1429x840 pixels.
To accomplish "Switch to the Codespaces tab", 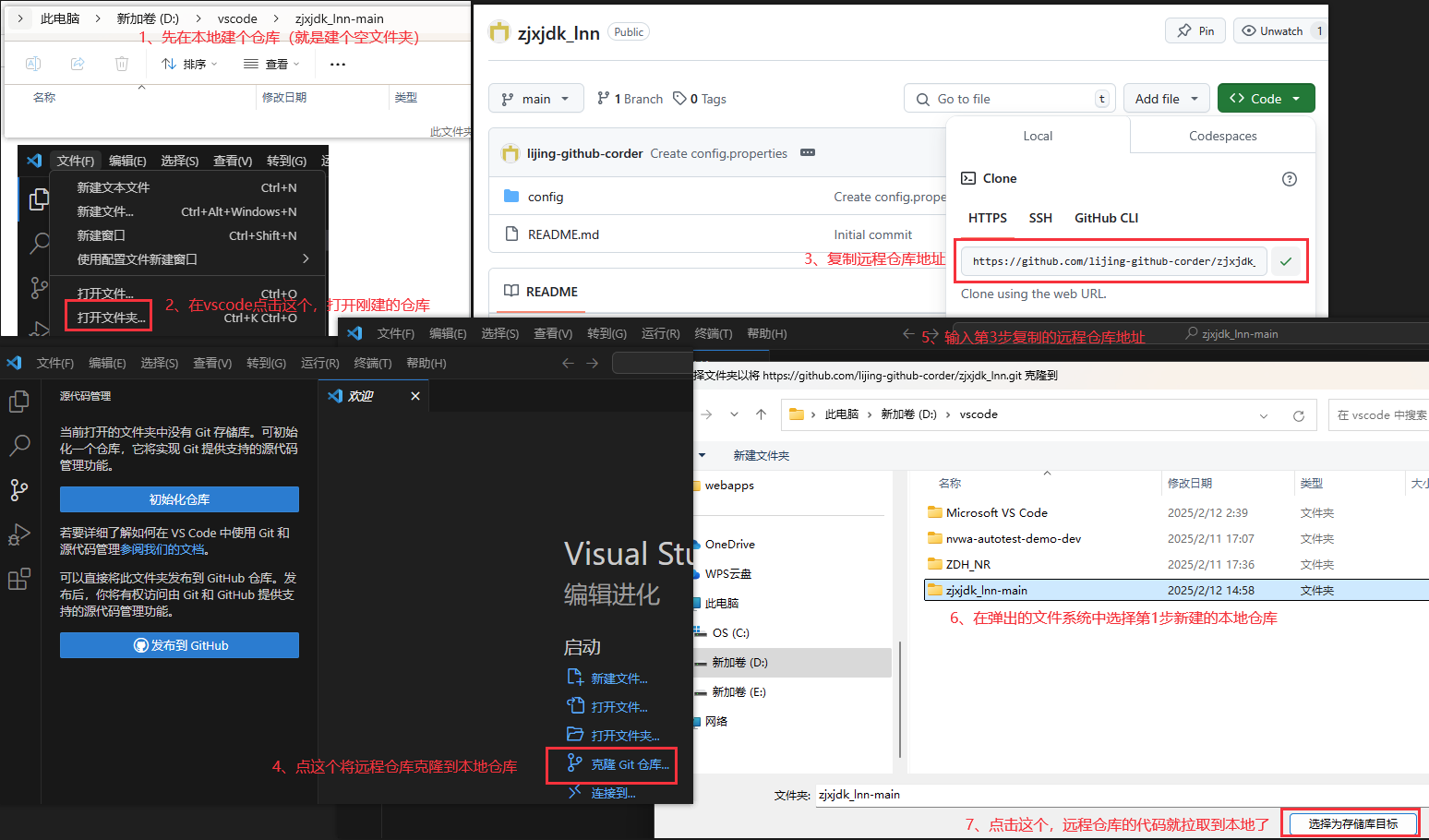I will 1222,136.
